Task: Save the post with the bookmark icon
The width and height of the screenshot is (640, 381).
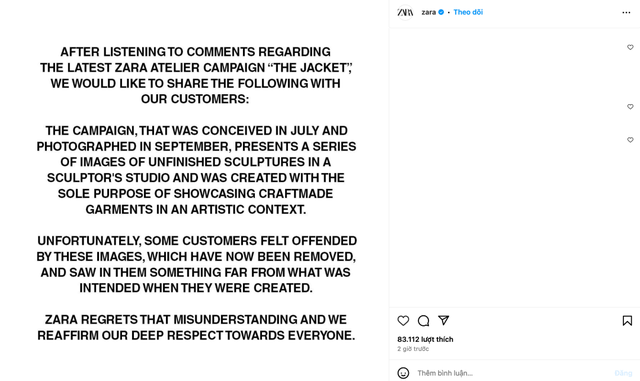Action: (627, 321)
